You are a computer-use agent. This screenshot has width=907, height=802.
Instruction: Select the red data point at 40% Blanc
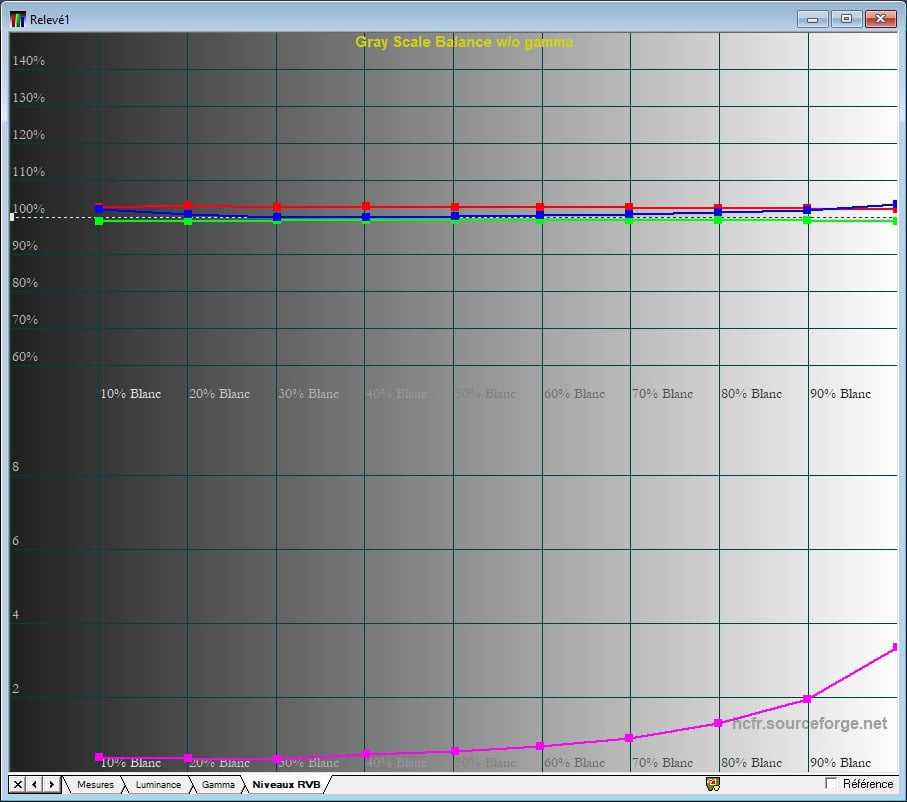[x=366, y=207]
